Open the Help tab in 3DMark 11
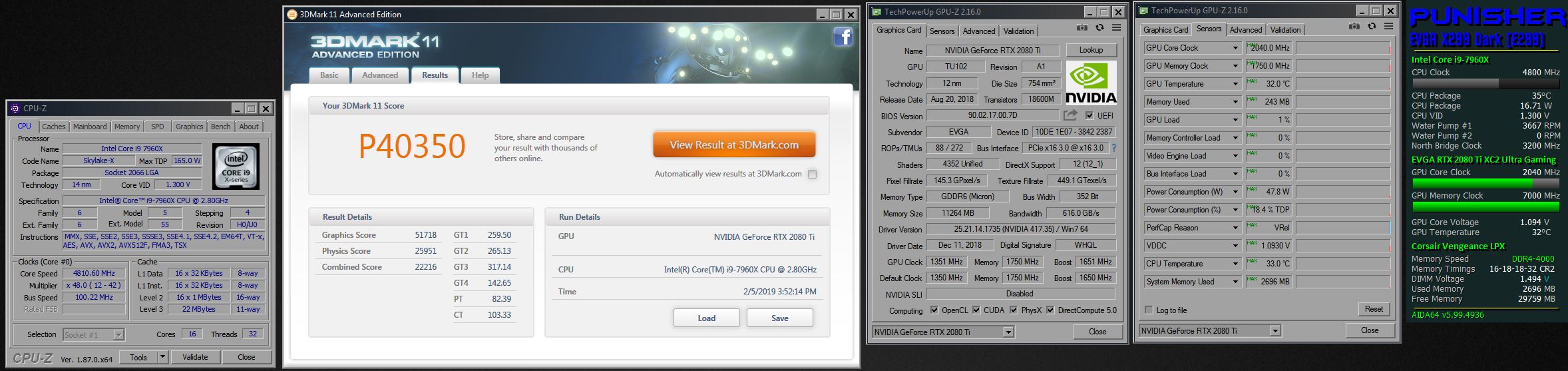Viewport: 1568px width, 371px height. [x=480, y=75]
